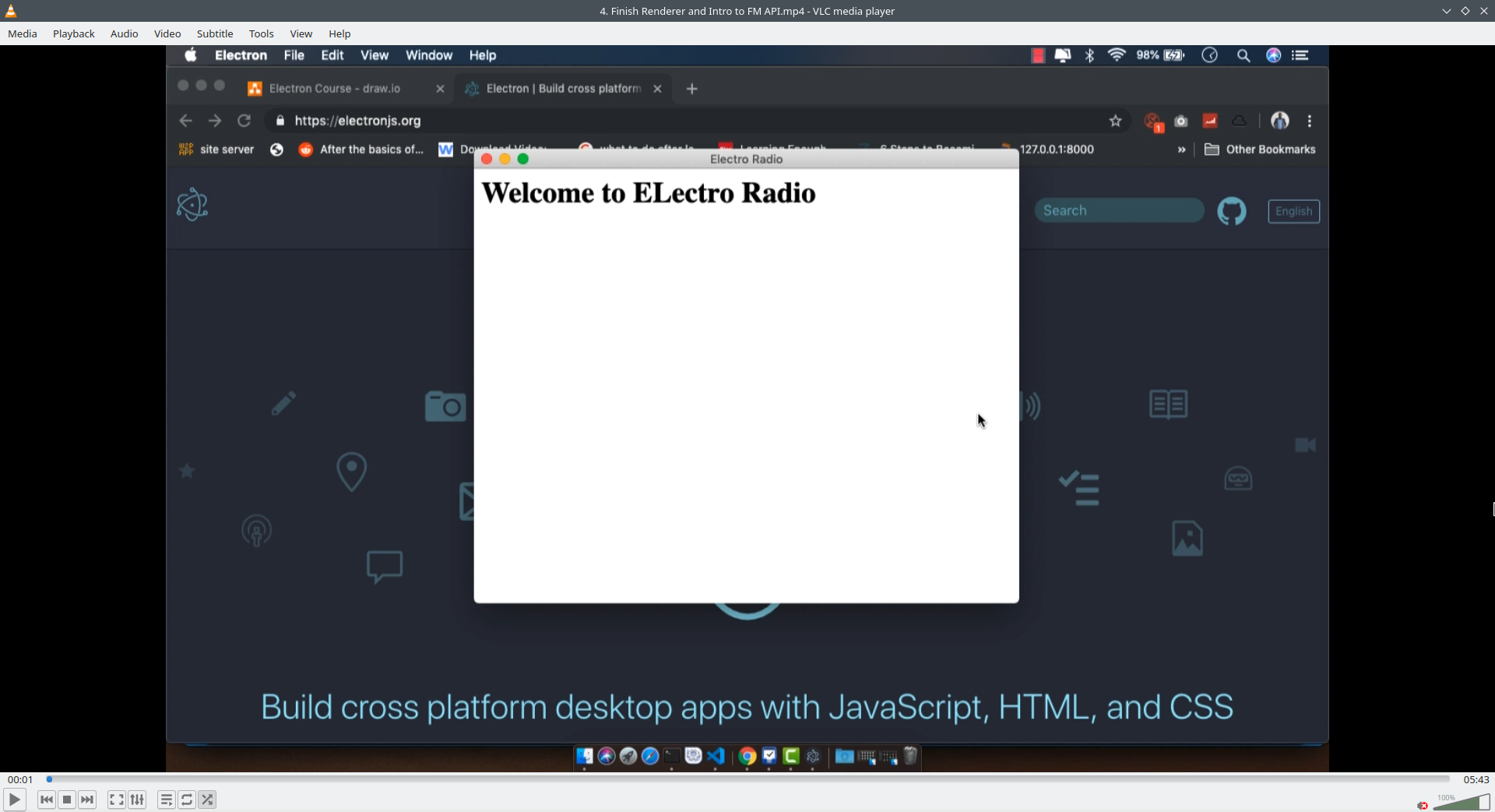
Task: Start playback with the Play button
Action: [x=15, y=800]
